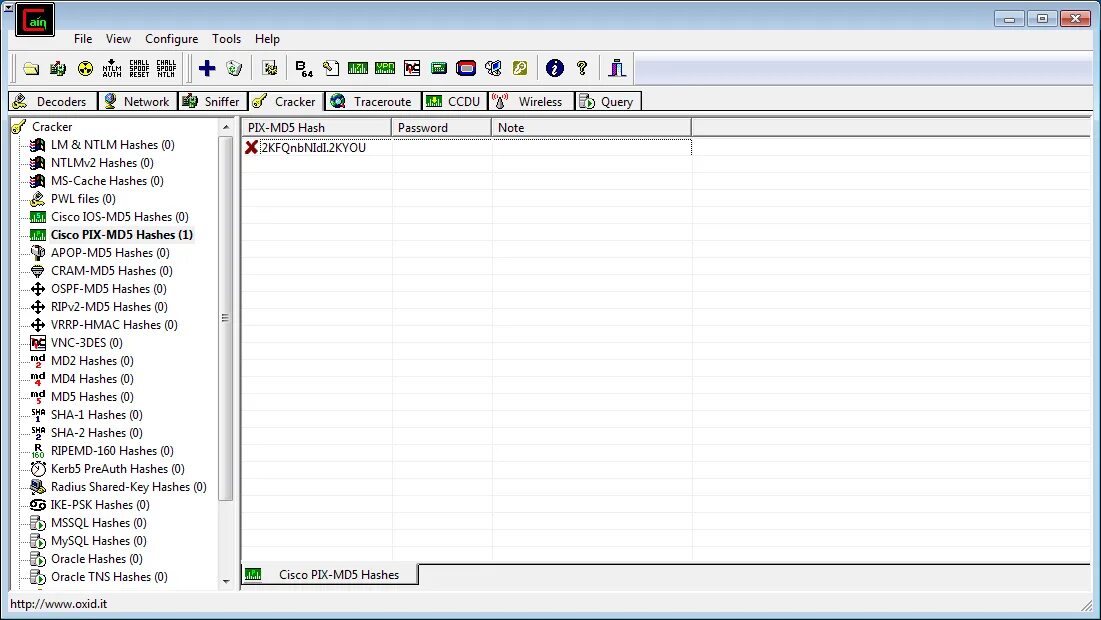Select MySQL Hashes in tree
This screenshot has height=620, width=1101.
[x=98, y=541]
